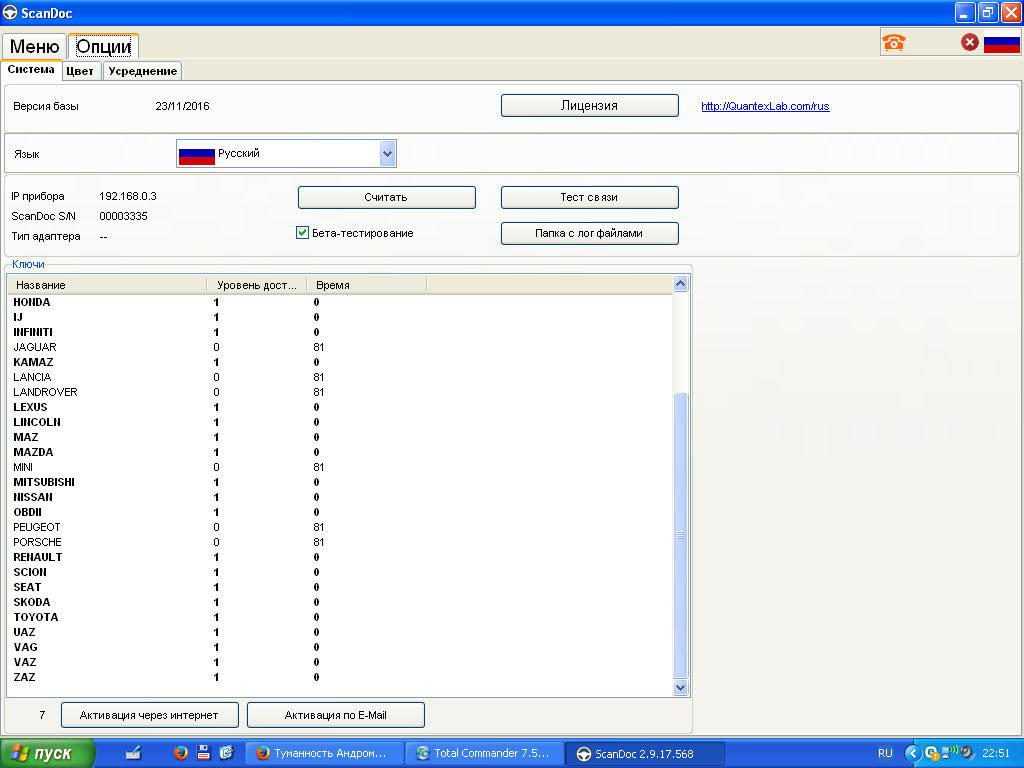Click the floppy disk quick launch icon

pos(203,753)
